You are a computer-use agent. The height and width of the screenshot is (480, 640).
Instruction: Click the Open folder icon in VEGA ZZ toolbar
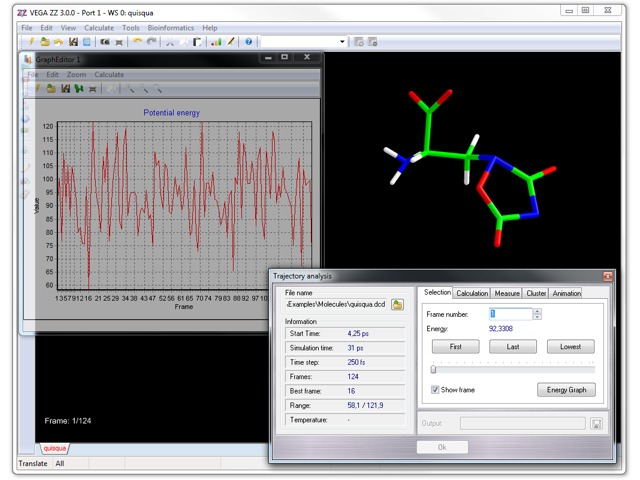[x=45, y=42]
